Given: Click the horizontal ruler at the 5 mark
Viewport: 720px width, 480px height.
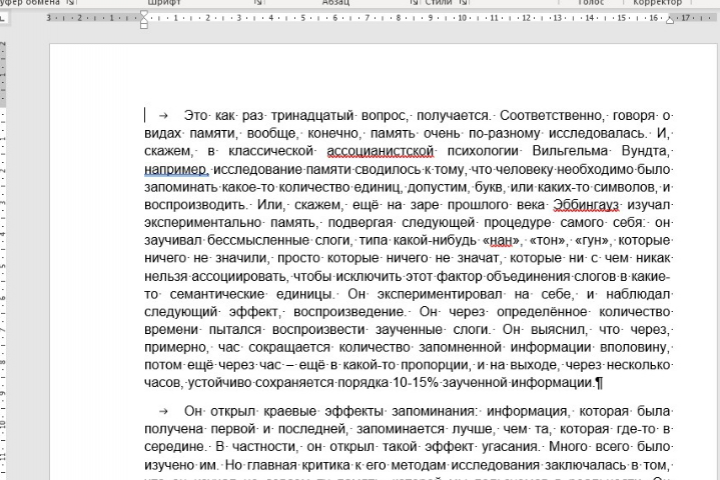Looking at the screenshot, I should (x=303, y=18).
